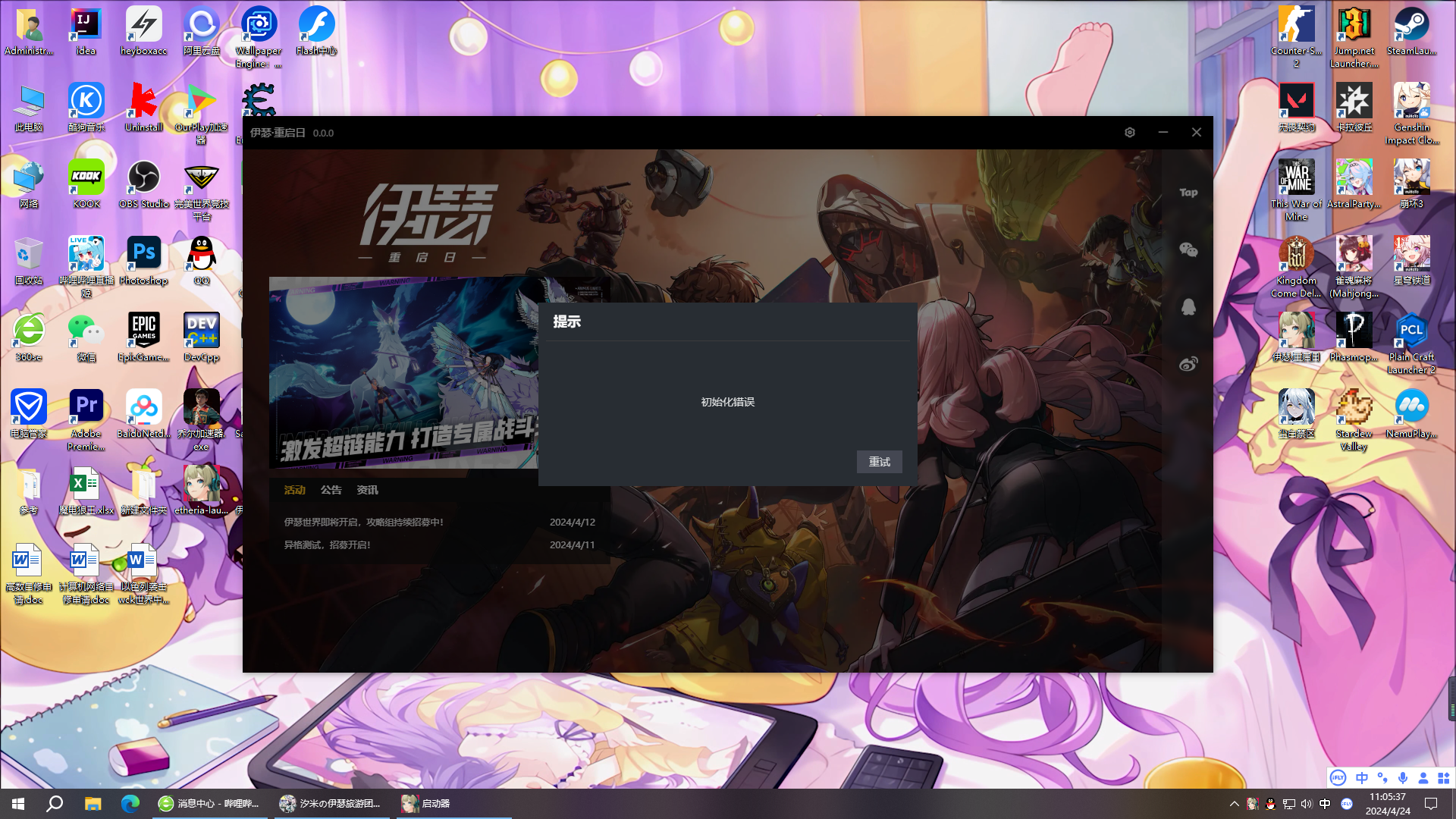
Task: Open the Epic Games desktop icon
Action: pyautogui.click(x=143, y=337)
